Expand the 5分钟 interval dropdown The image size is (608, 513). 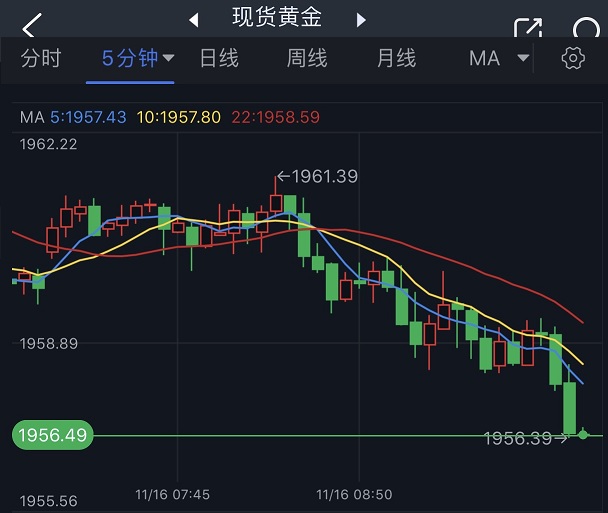pos(168,58)
